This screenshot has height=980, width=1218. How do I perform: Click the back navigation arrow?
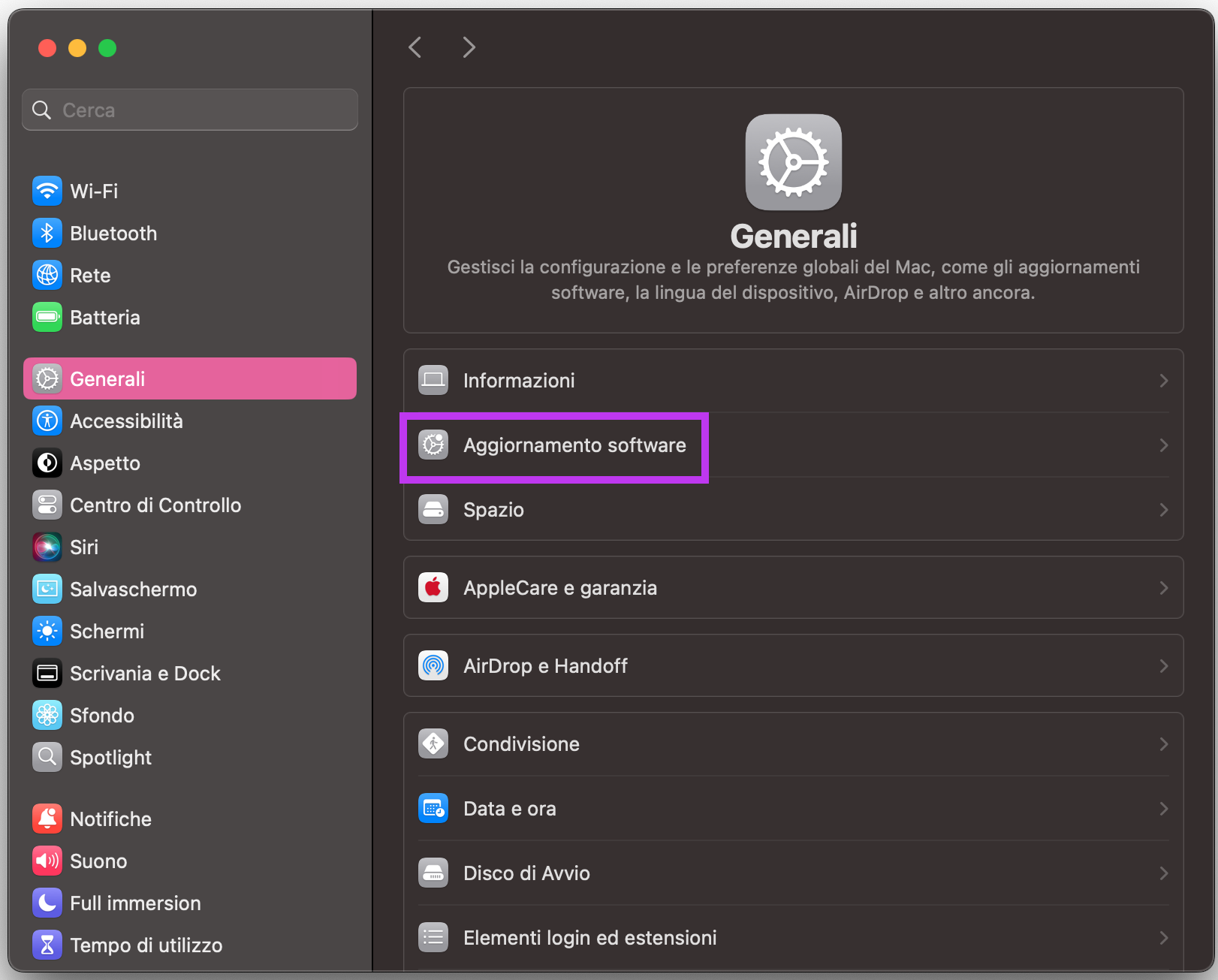415,47
